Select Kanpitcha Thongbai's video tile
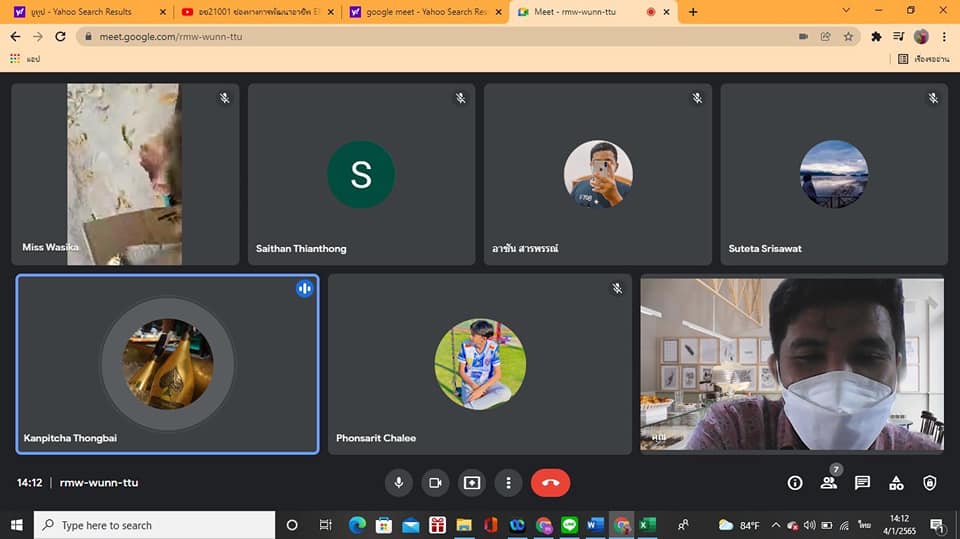The image size is (960, 539). tap(168, 364)
